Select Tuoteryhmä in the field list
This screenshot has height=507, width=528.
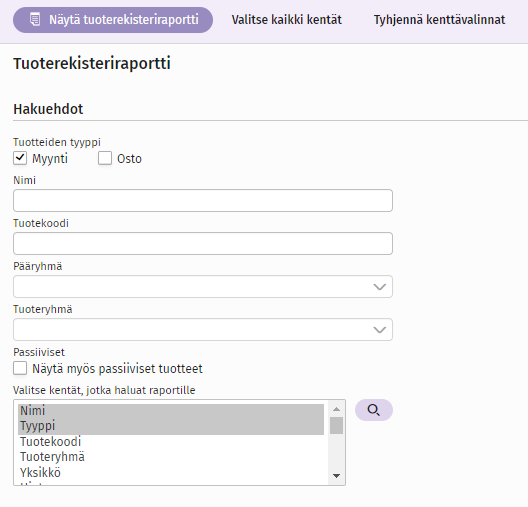pos(171,457)
